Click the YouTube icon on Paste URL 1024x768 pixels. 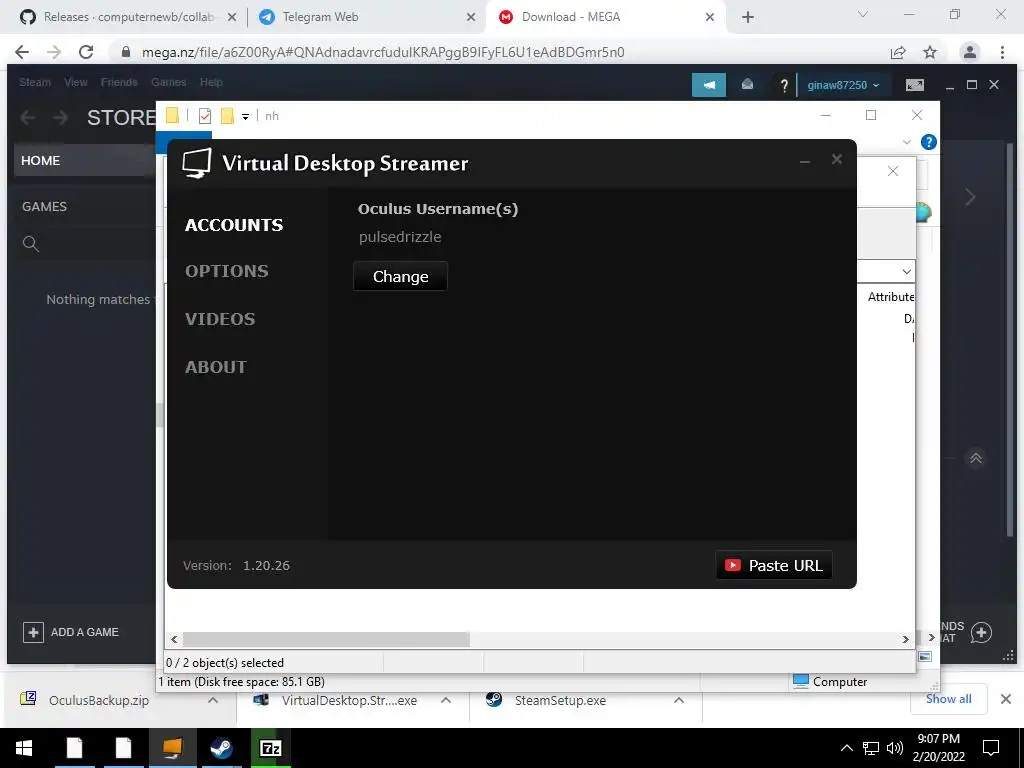tap(733, 565)
